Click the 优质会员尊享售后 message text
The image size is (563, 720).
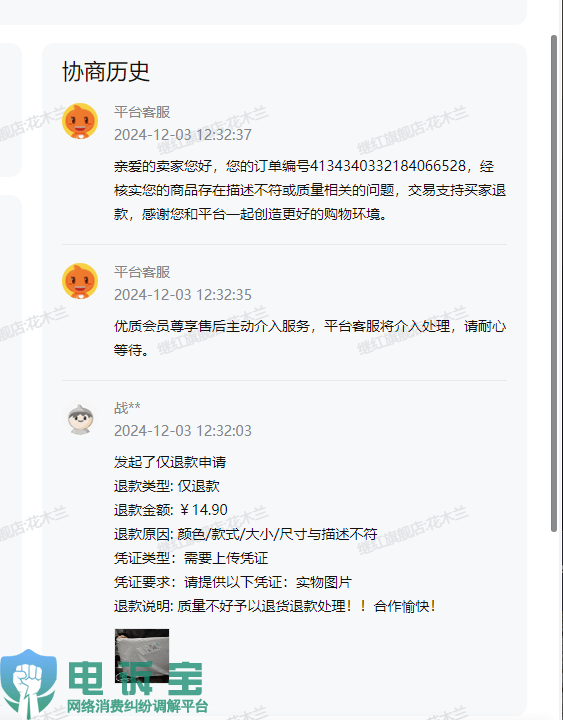tap(310, 338)
